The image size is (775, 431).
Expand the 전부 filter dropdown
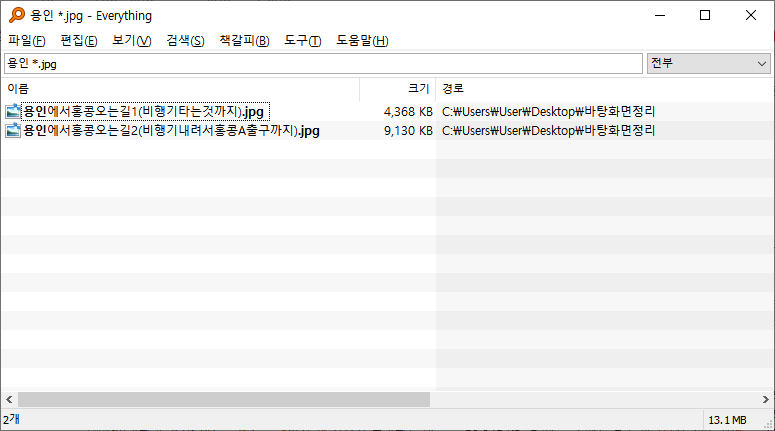[x=709, y=64]
